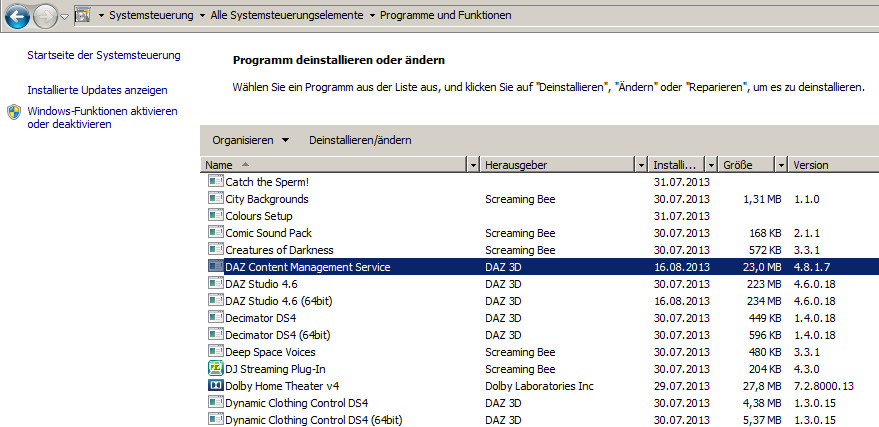Expand the Name column filter arrow
879x427 pixels.
click(x=473, y=164)
